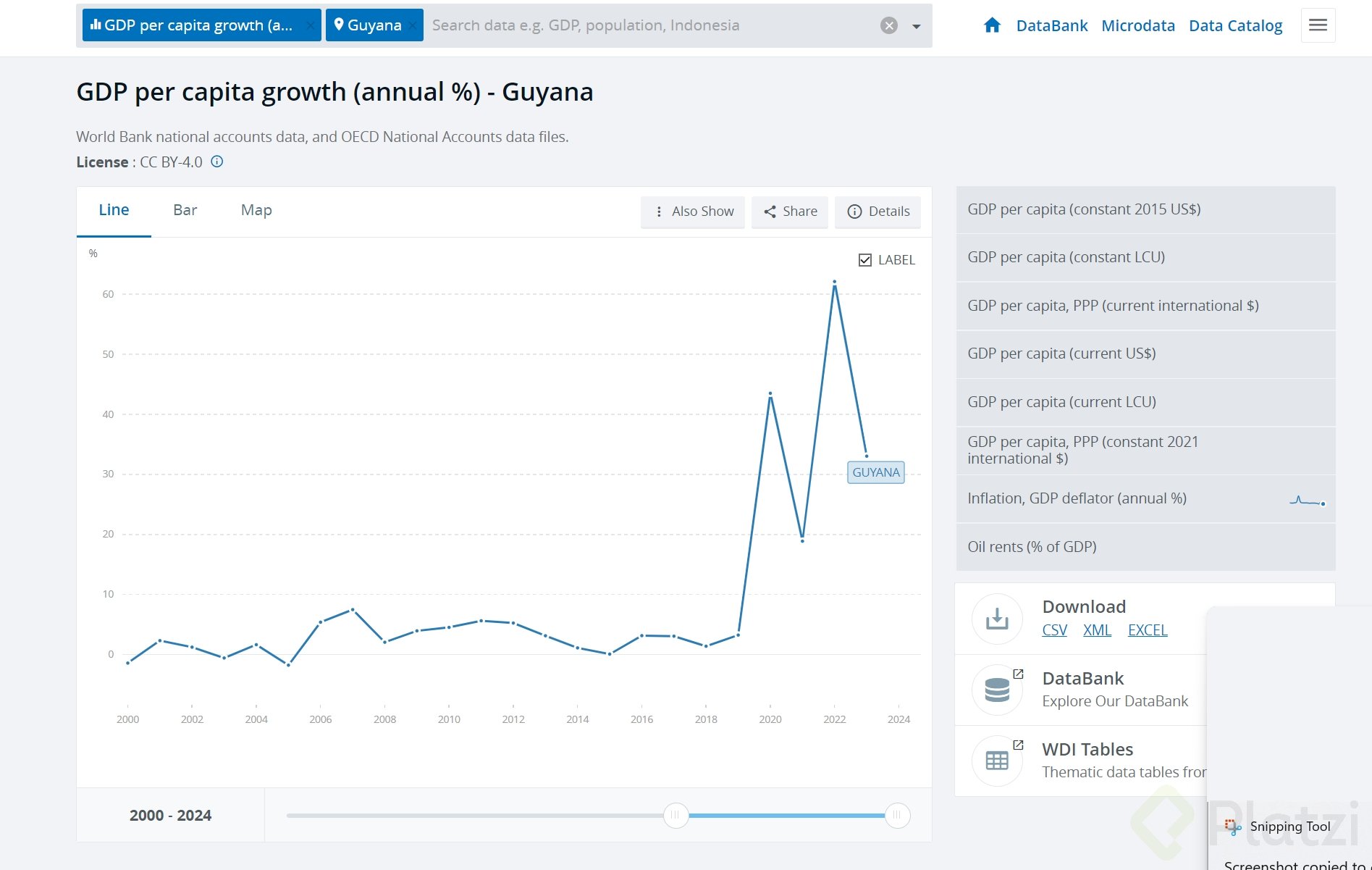1372x870 pixels.
Task: Switch to the Map tab
Action: (x=256, y=210)
